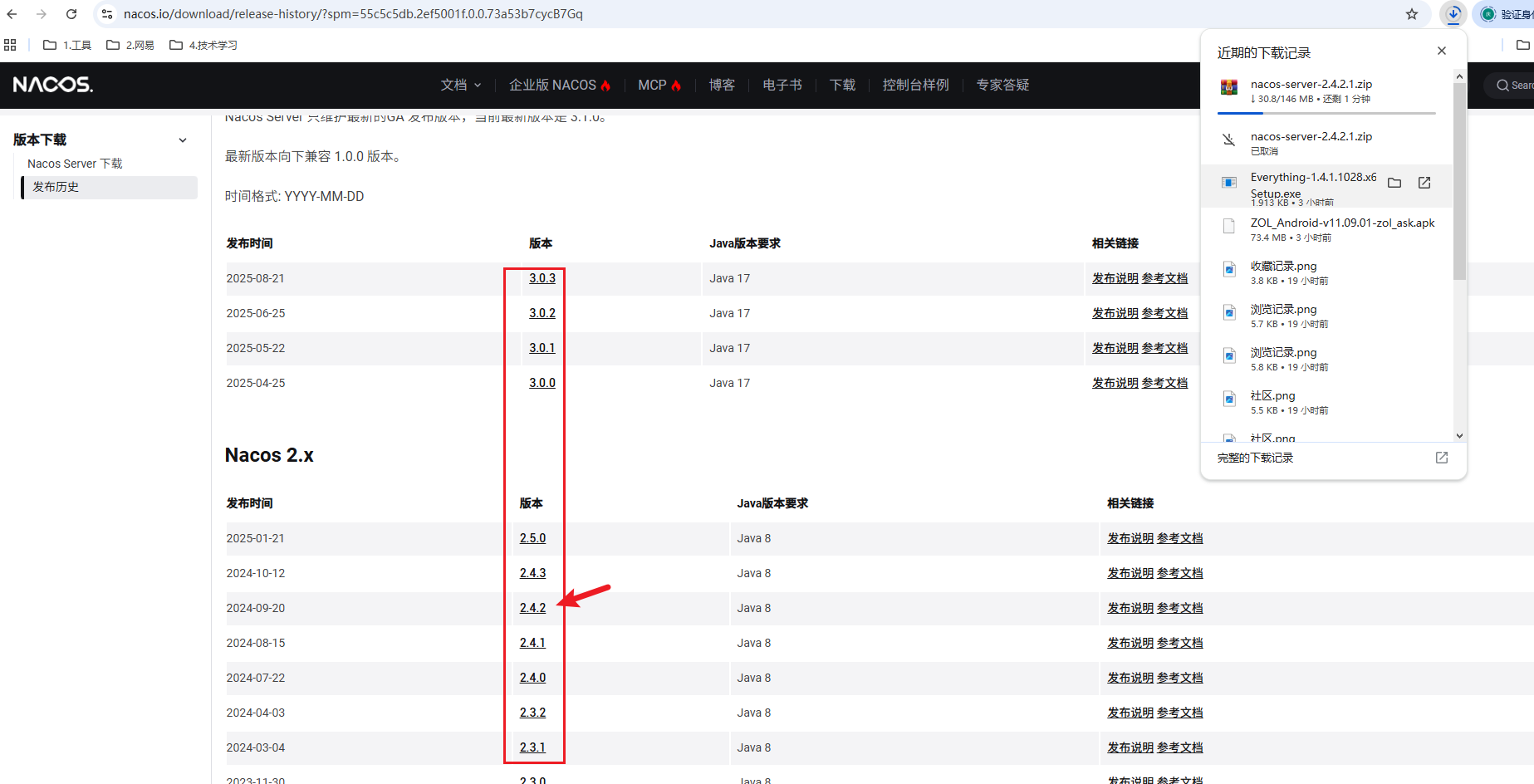The height and width of the screenshot is (784, 1534).
Task: Open the 4.技术学习 bookmarks folder
Action: coord(203,45)
